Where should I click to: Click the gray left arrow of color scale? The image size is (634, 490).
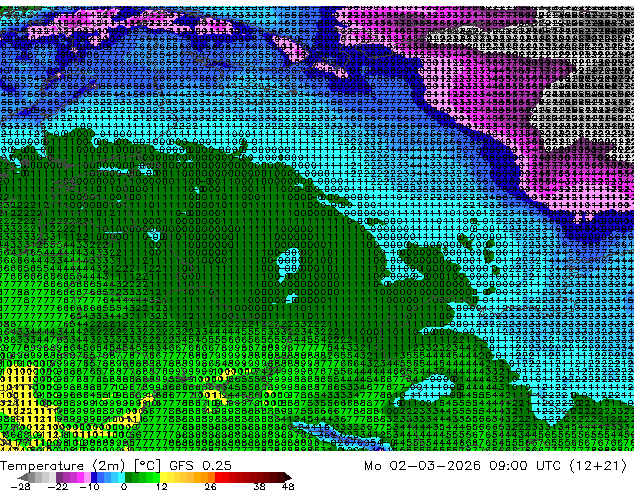23,477
